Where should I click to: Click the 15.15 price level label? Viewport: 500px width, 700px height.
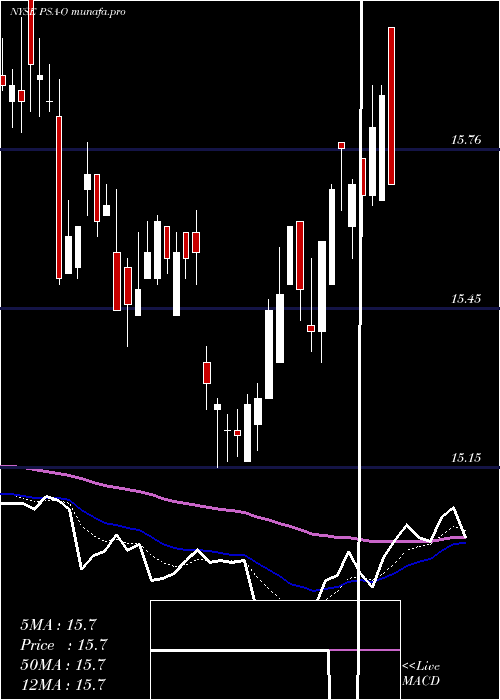[466, 458]
